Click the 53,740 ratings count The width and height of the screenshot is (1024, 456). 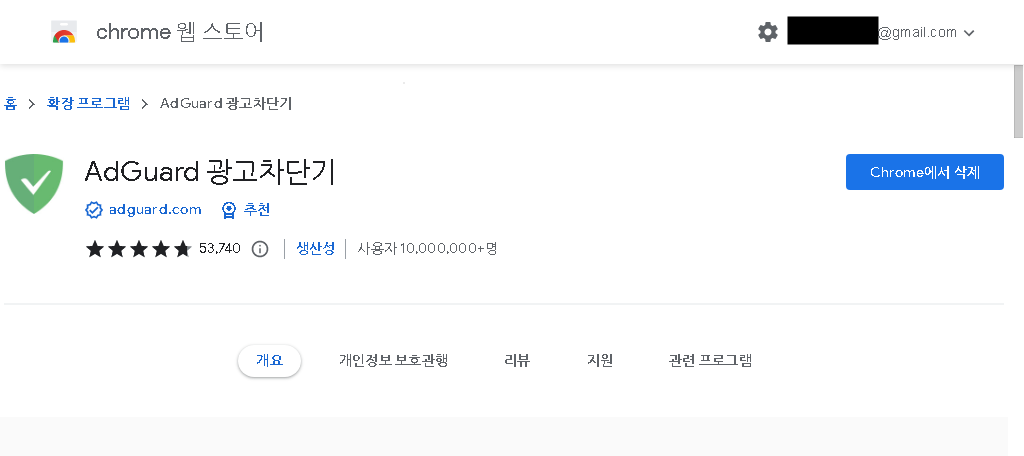coord(220,249)
